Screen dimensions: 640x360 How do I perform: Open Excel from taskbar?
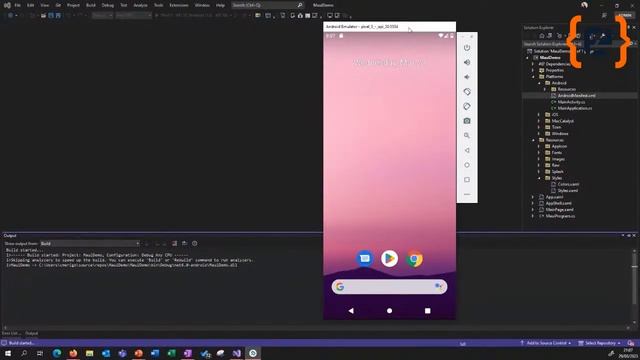(171, 353)
